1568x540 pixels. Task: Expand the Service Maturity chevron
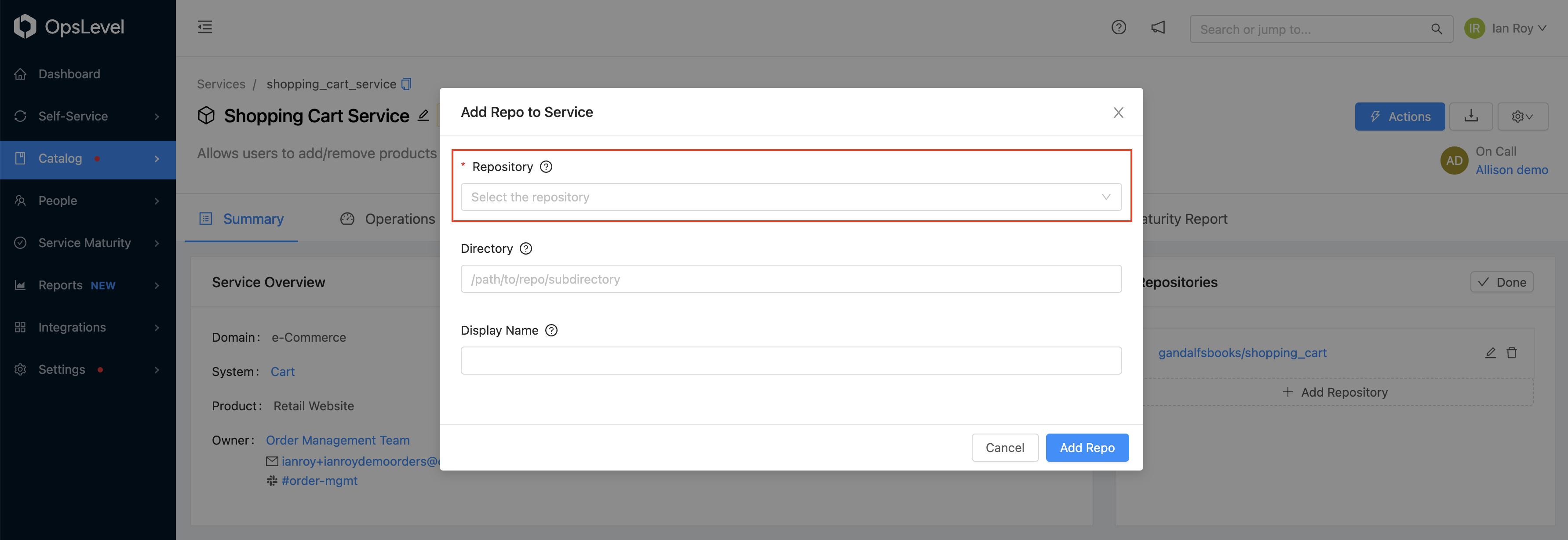coord(157,243)
